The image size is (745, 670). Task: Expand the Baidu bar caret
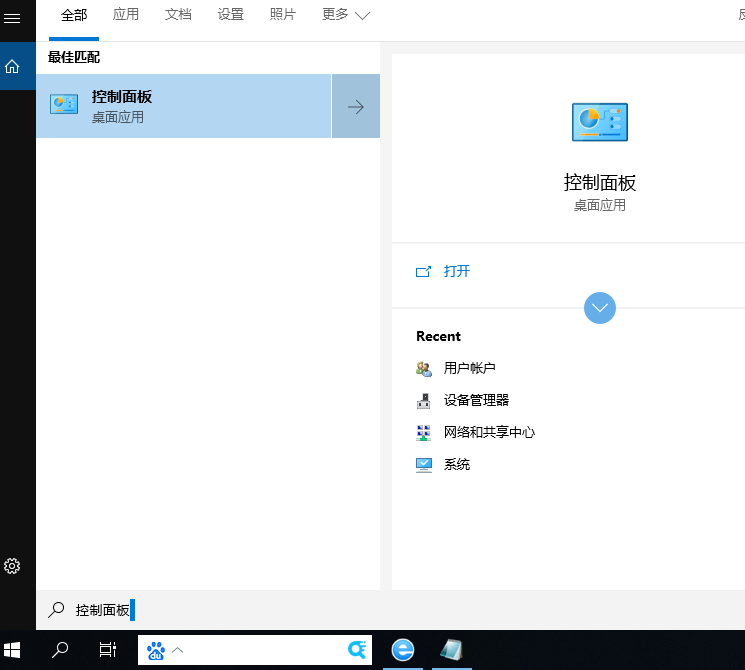(178, 650)
